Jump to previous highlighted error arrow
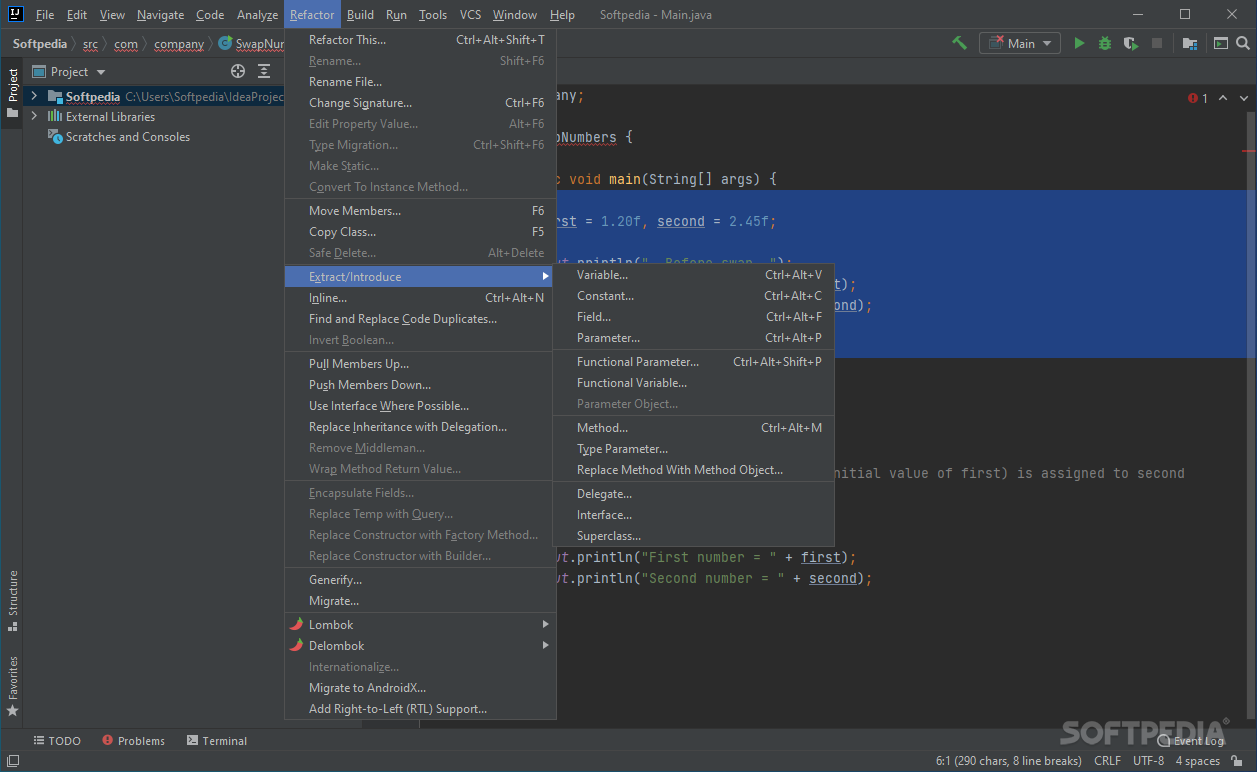The image size is (1257, 772). click(1225, 98)
